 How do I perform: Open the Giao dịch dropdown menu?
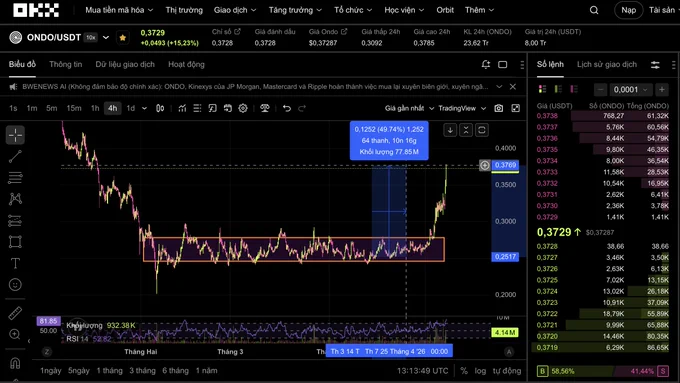click(x=235, y=10)
